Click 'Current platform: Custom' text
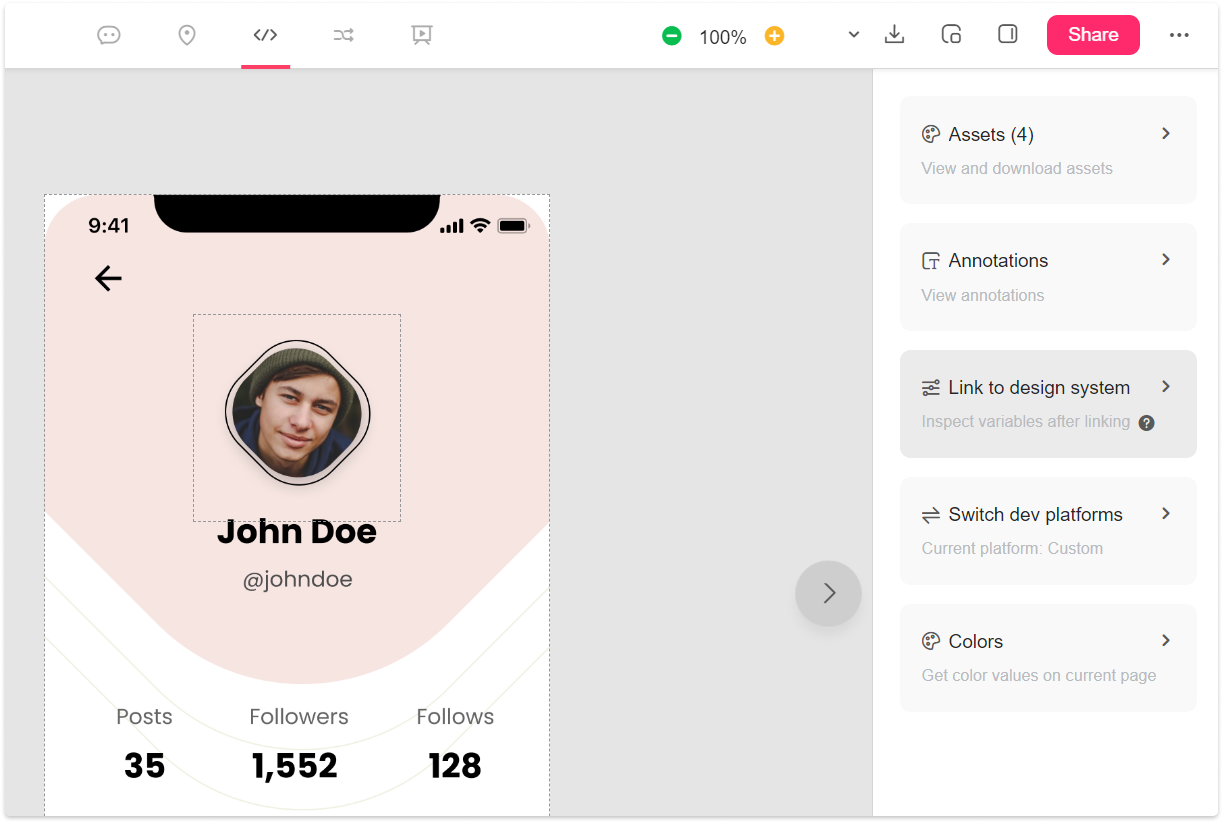This screenshot has width=1223, height=823. pos(1012,548)
